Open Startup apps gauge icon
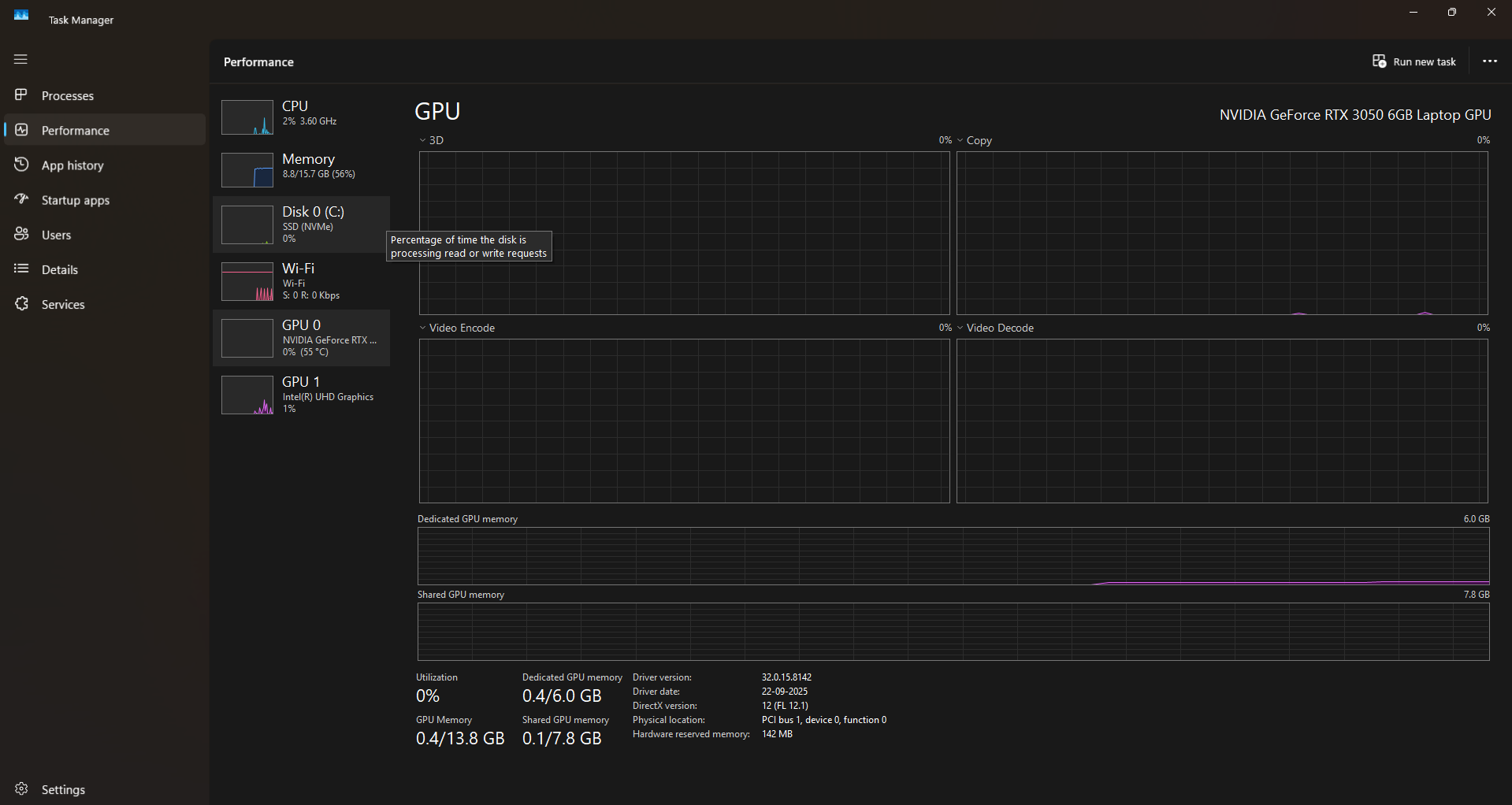Screen dimensions: 1512x805 click(x=21, y=199)
